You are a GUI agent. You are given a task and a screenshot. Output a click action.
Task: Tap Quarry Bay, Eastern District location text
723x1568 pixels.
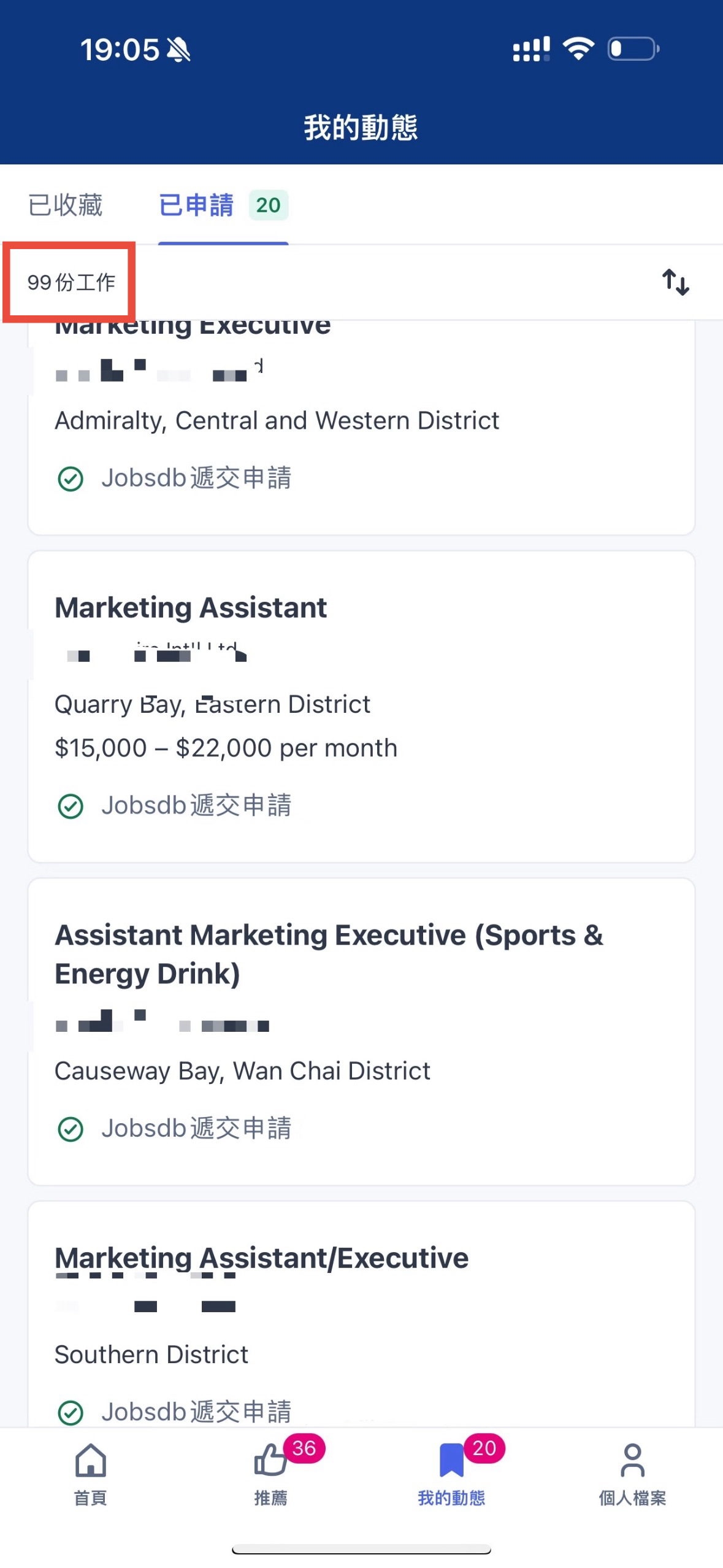tap(212, 704)
